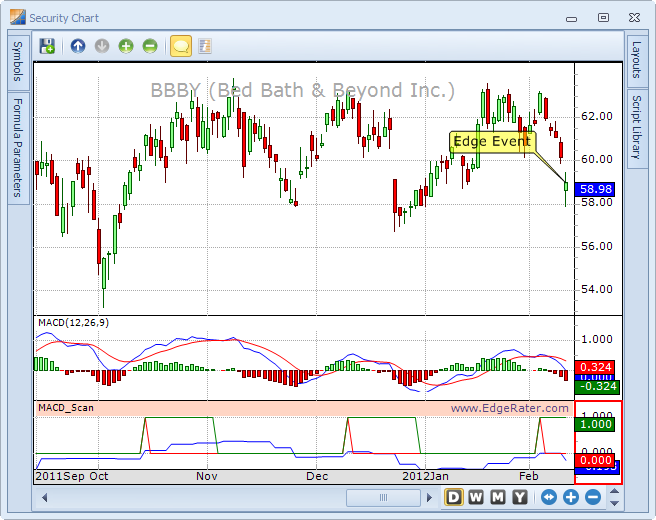
Task: Click the small down triangle at bottom right
Action: tap(615, 503)
